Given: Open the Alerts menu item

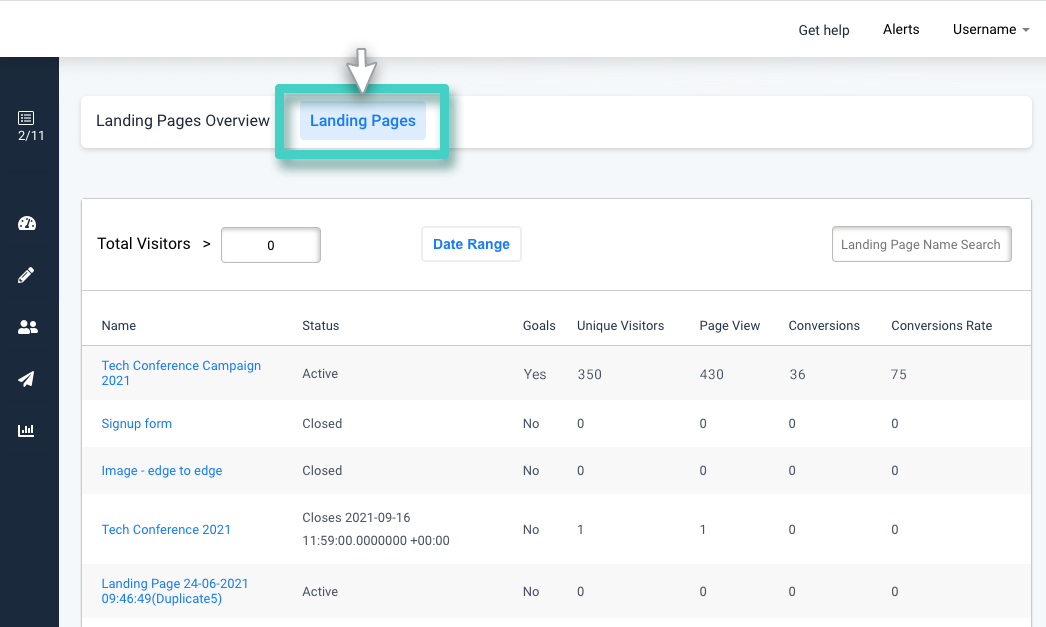Looking at the screenshot, I should [901, 29].
